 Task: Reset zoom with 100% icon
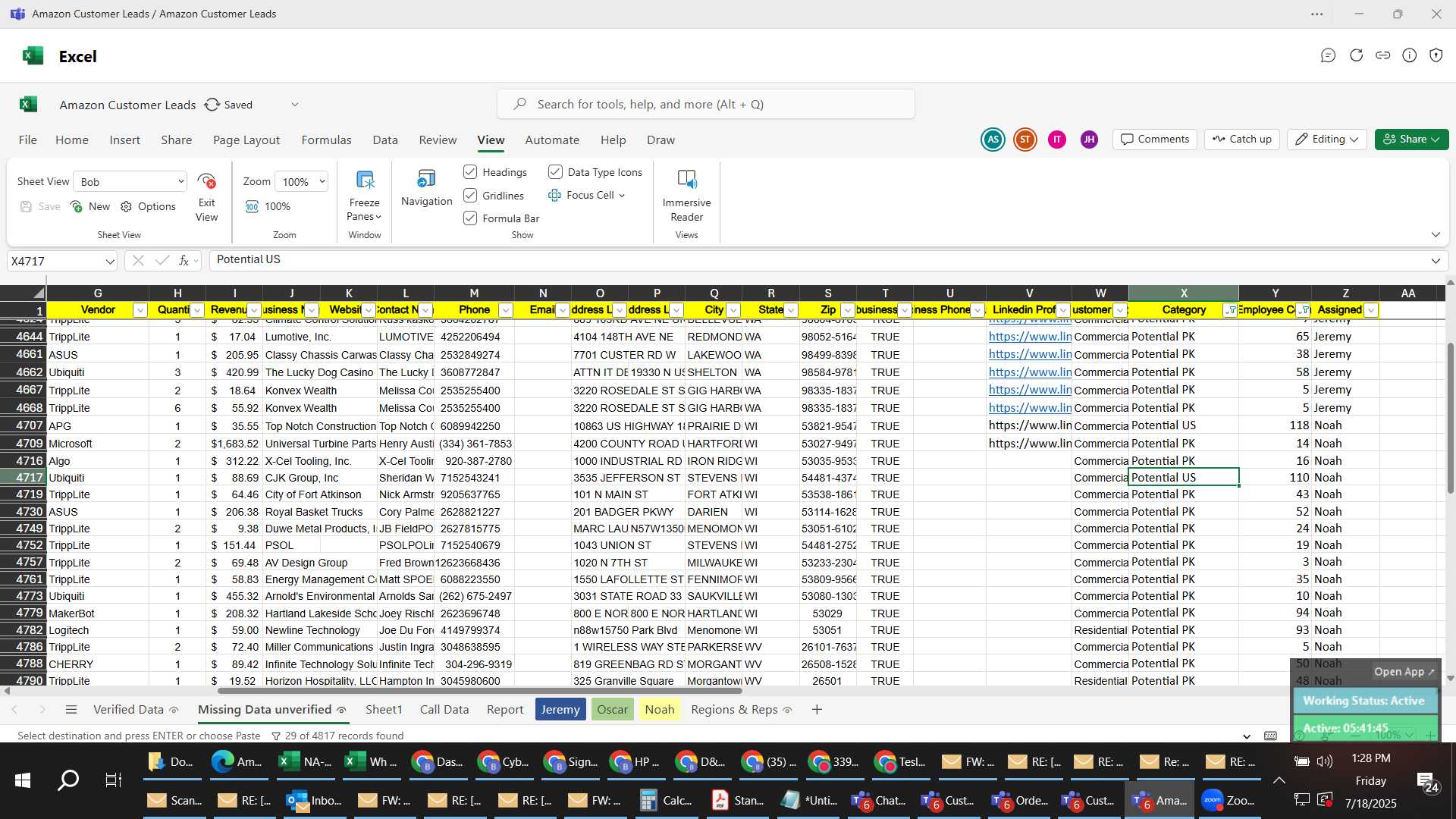point(252,206)
